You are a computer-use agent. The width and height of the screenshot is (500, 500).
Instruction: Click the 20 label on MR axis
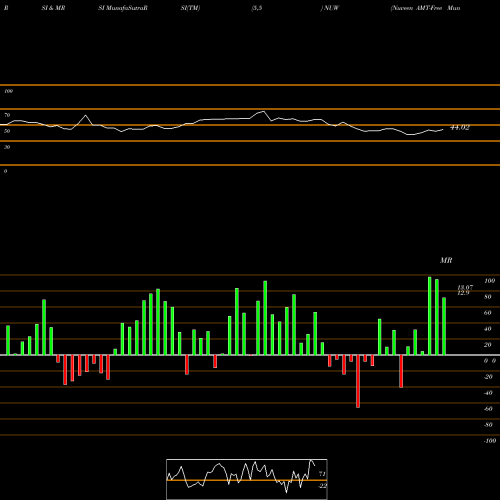pos(488,345)
